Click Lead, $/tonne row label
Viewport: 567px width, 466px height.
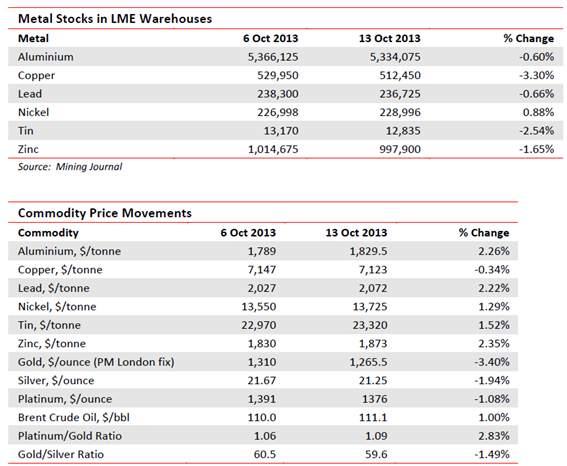click(54, 288)
